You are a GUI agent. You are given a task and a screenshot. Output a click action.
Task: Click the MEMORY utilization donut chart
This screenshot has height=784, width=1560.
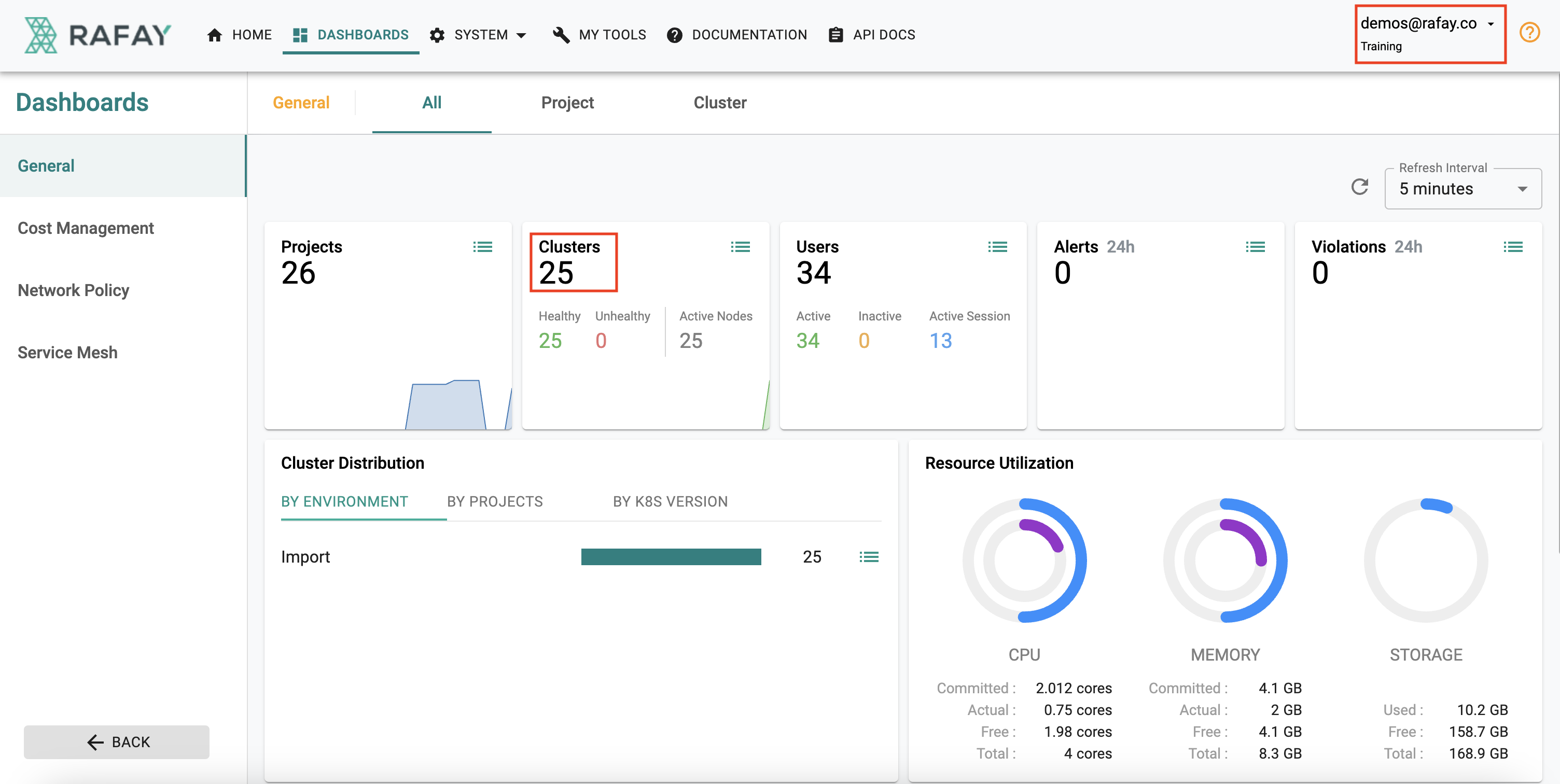point(1225,561)
